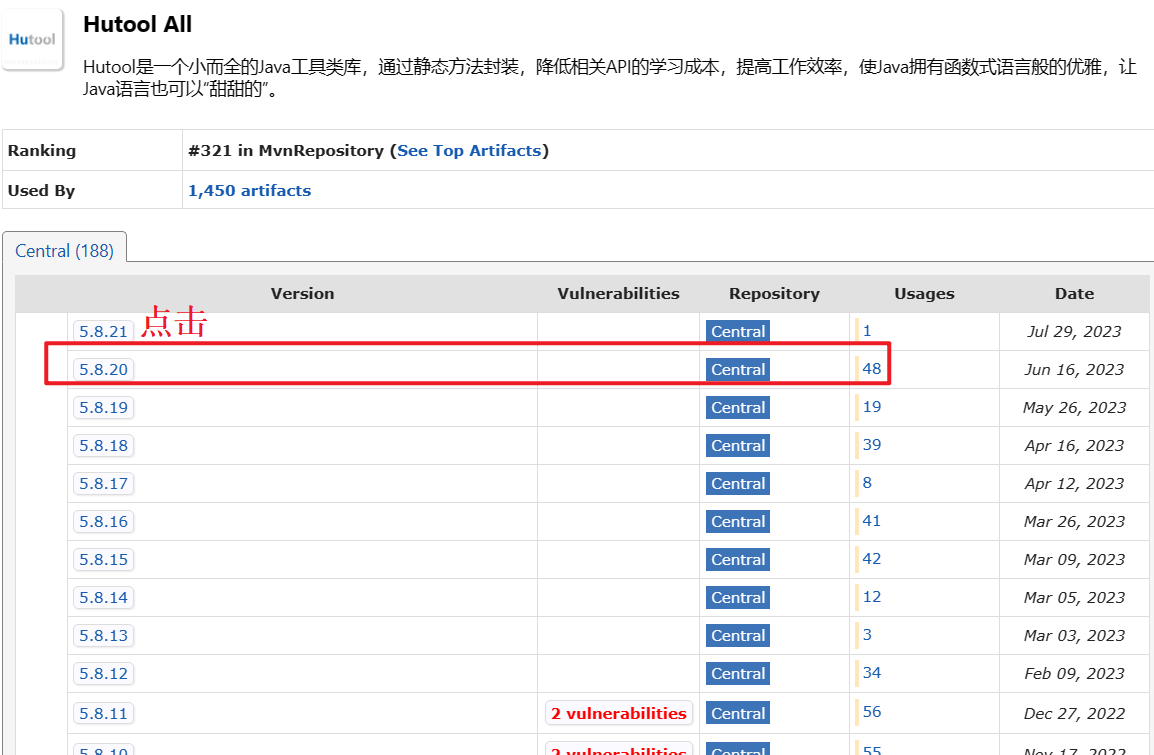This screenshot has height=755, width=1154.
Task: Open usages count 56 for 5.8.11
Action: tap(871, 712)
